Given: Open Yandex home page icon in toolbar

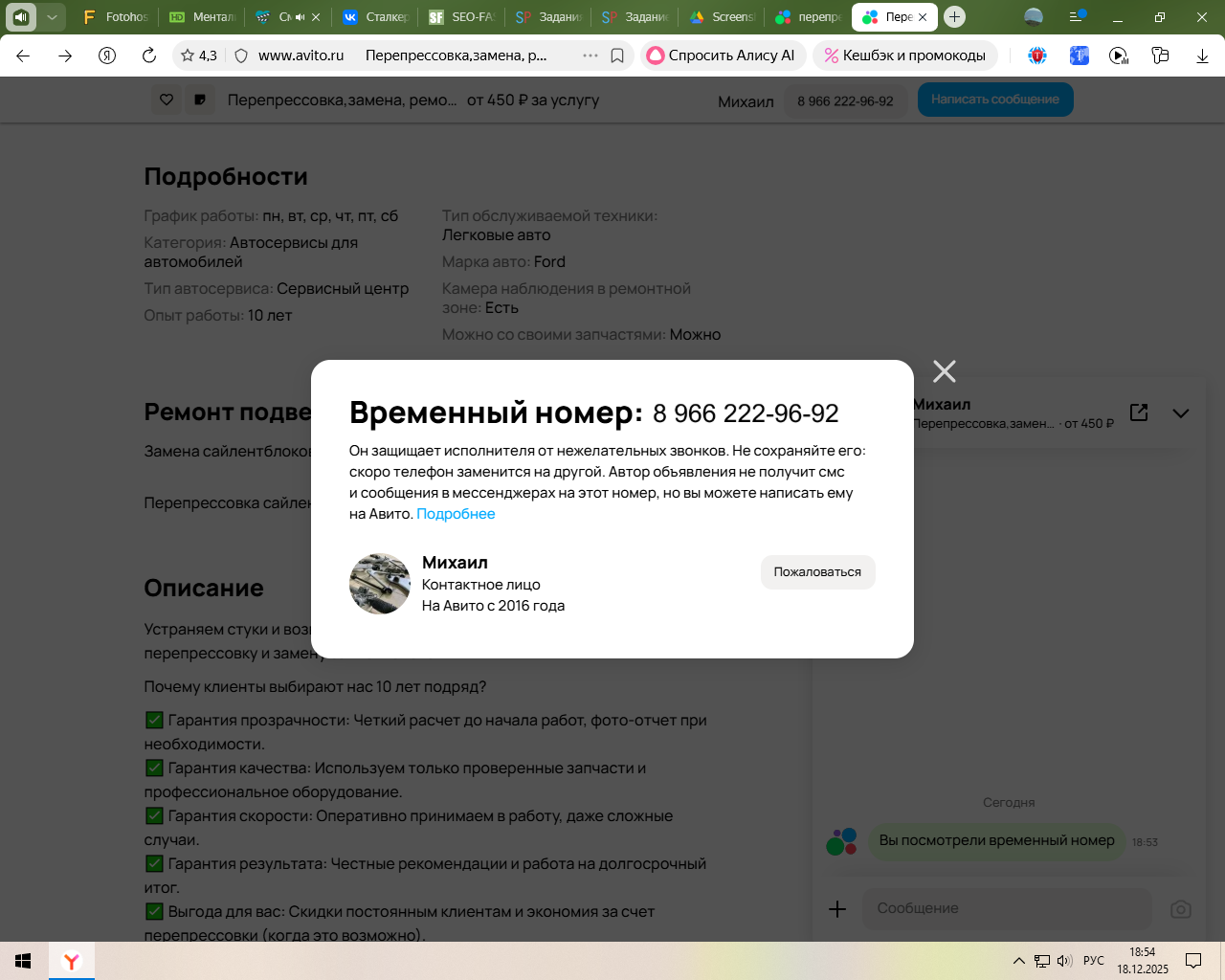Looking at the screenshot, I should [107, 56].
